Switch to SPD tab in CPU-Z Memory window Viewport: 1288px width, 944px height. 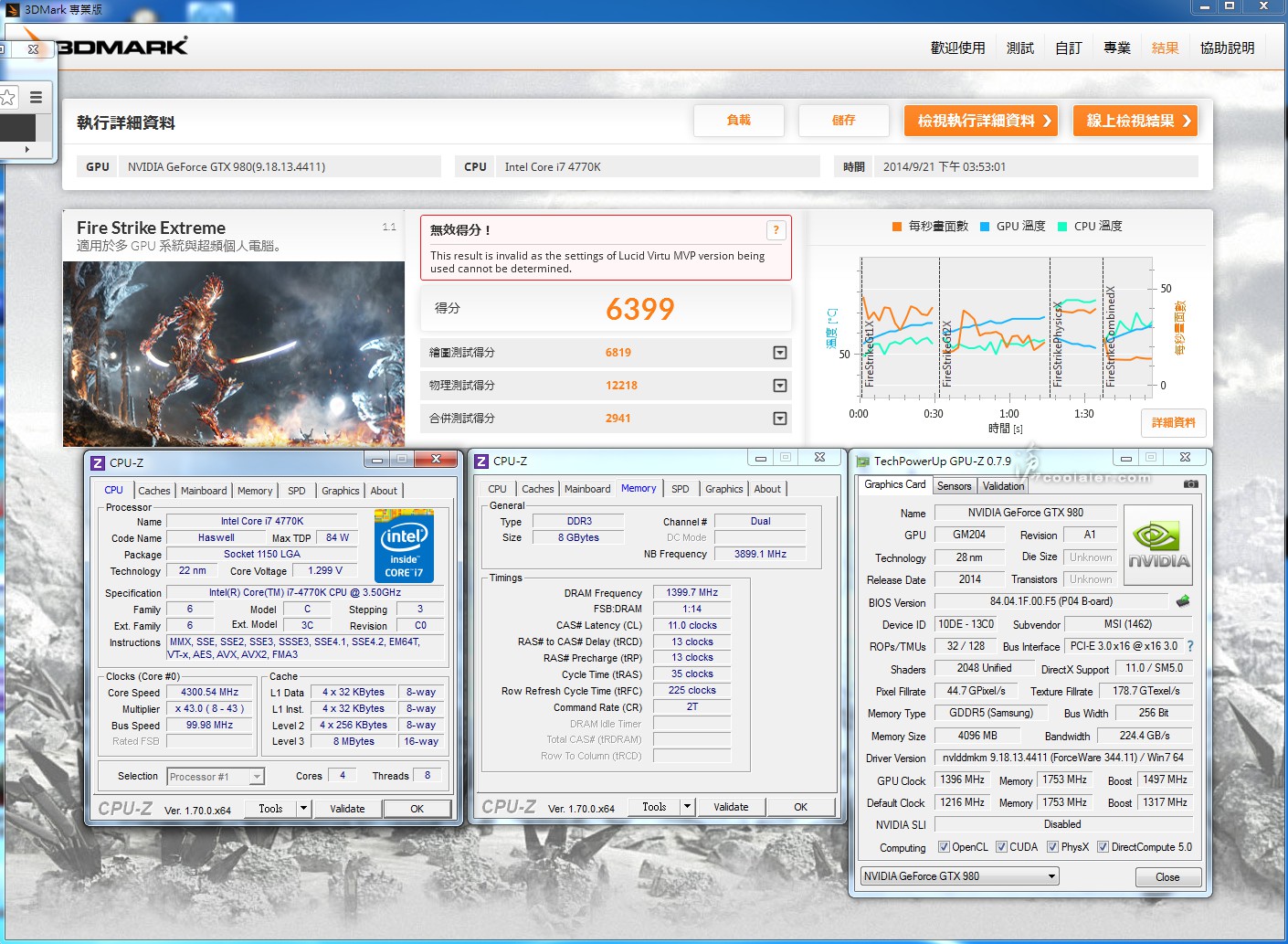(x=681, y=489)
